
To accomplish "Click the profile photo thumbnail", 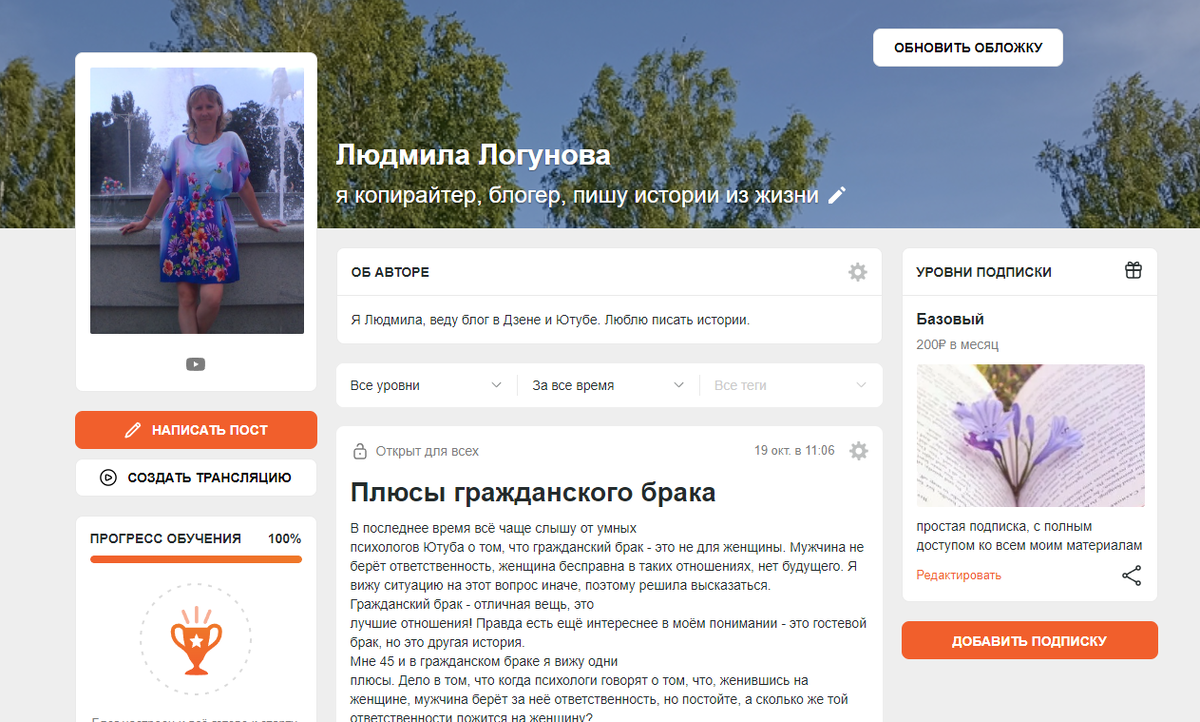I will coord(197,201).
